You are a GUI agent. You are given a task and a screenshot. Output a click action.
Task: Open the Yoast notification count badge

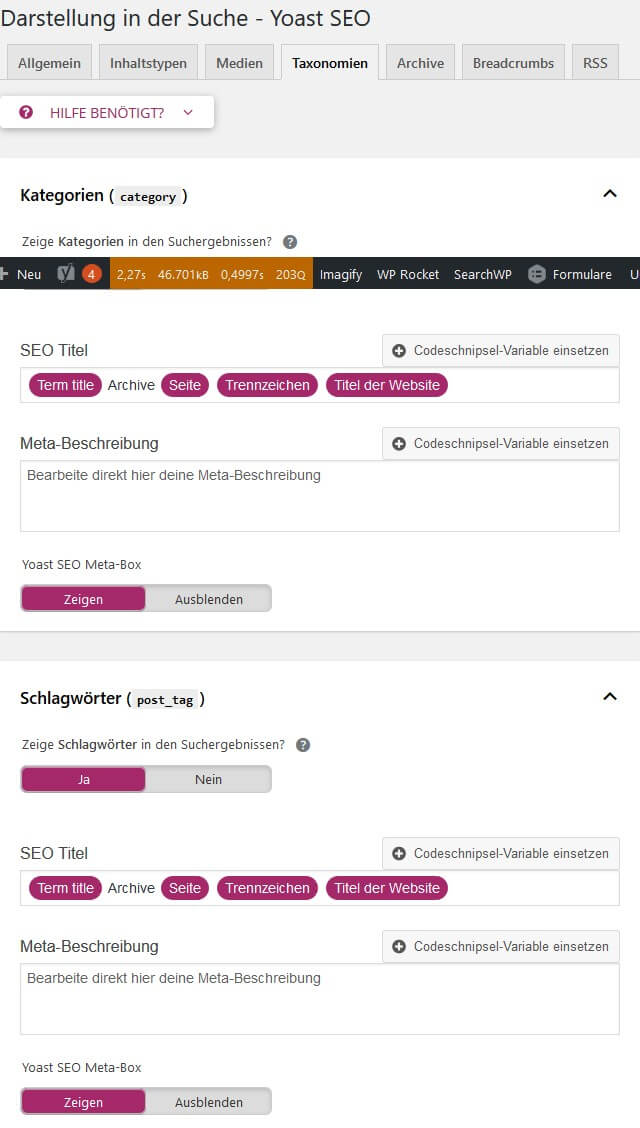coord(91,274)
